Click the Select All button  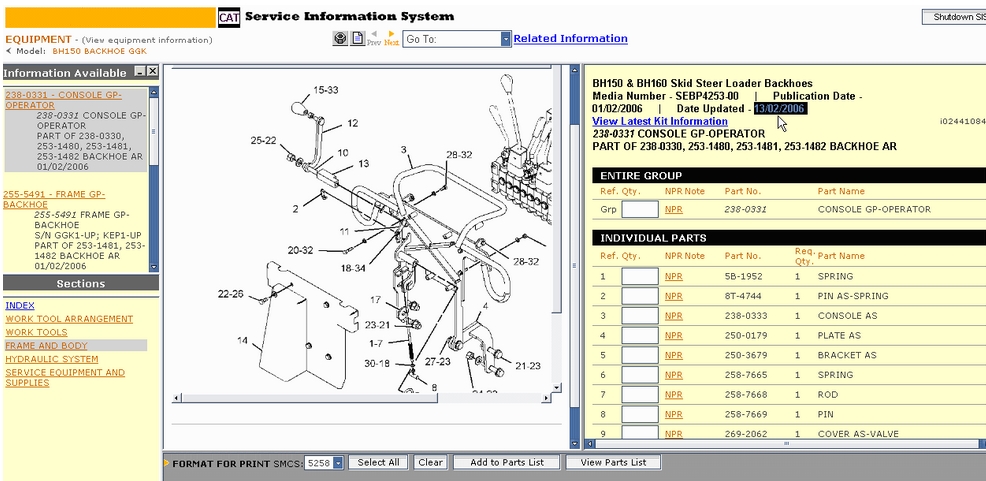pyautogui.click(x=379, y=462)
